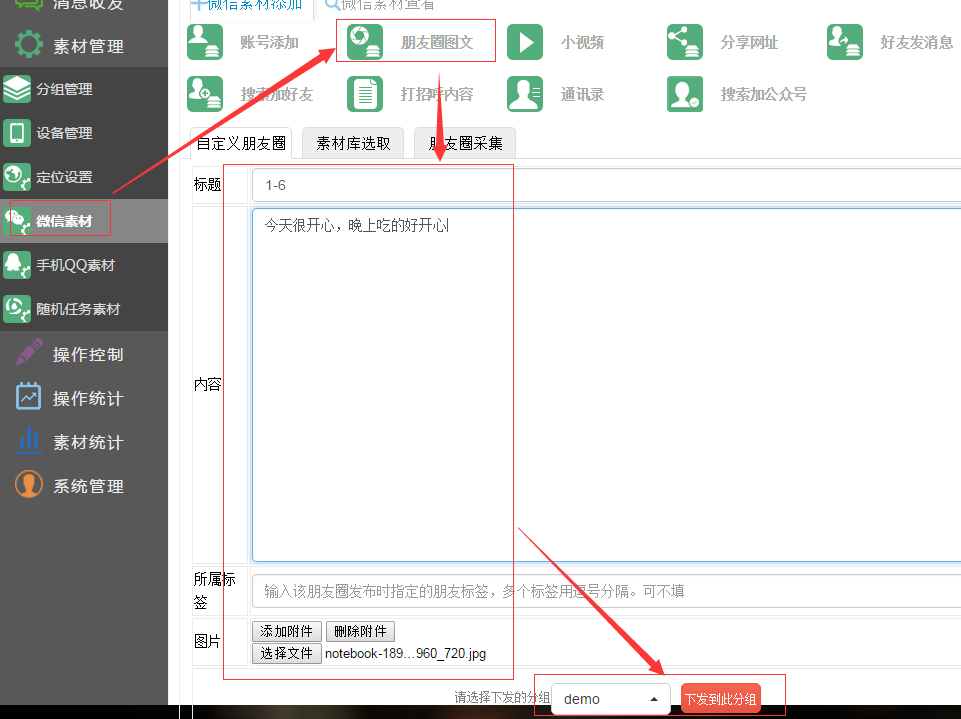Open 好友发消息 icon
This screenshot has height=719, width=961.
(845, 42)
